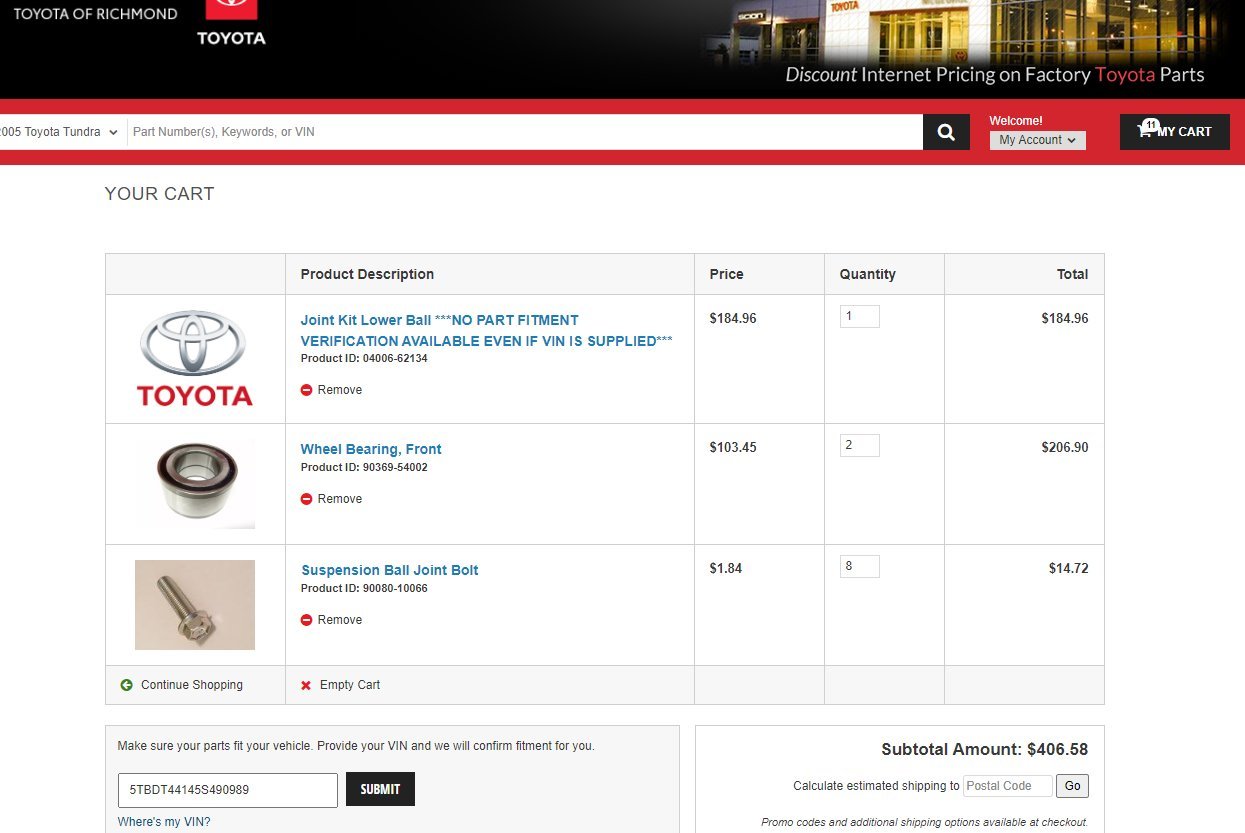Open the Suspension Ball Joint Bolt image
The height and width of the screenshot is (833, 1245).
tap(195, 605)
